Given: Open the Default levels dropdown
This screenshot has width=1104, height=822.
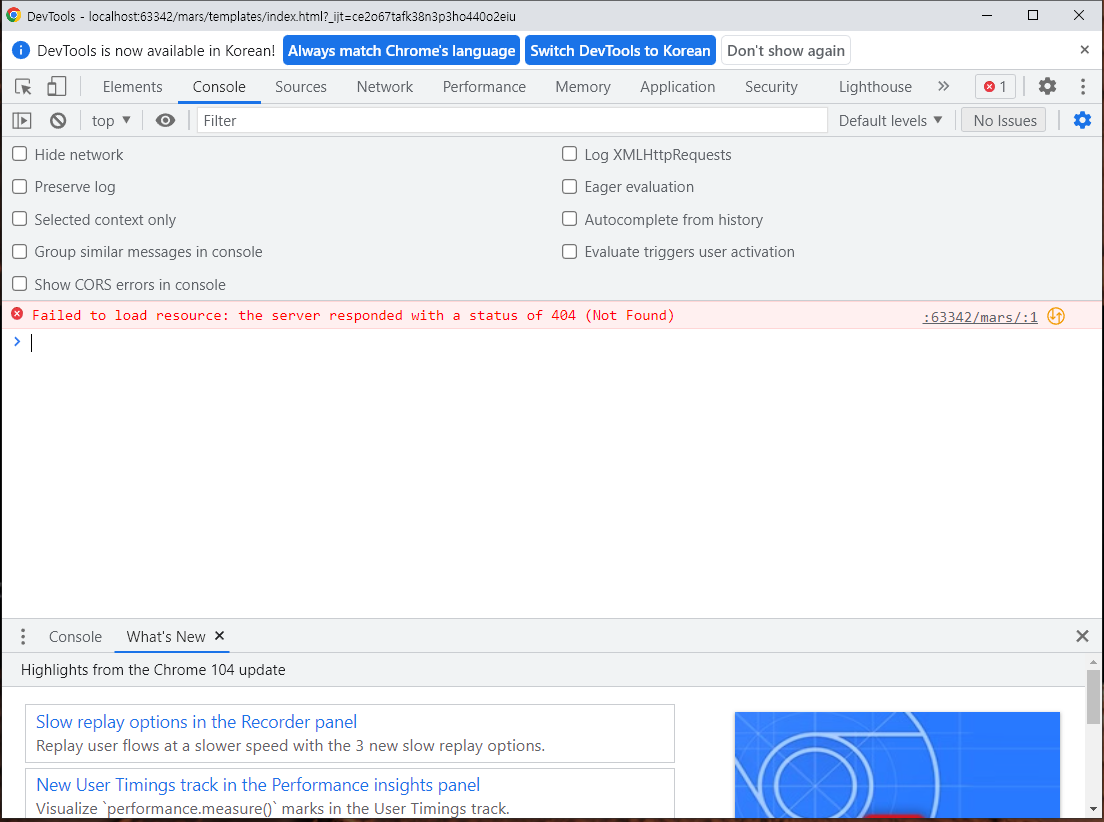Looking at the screenshot, I should click(x=890, y=120).
